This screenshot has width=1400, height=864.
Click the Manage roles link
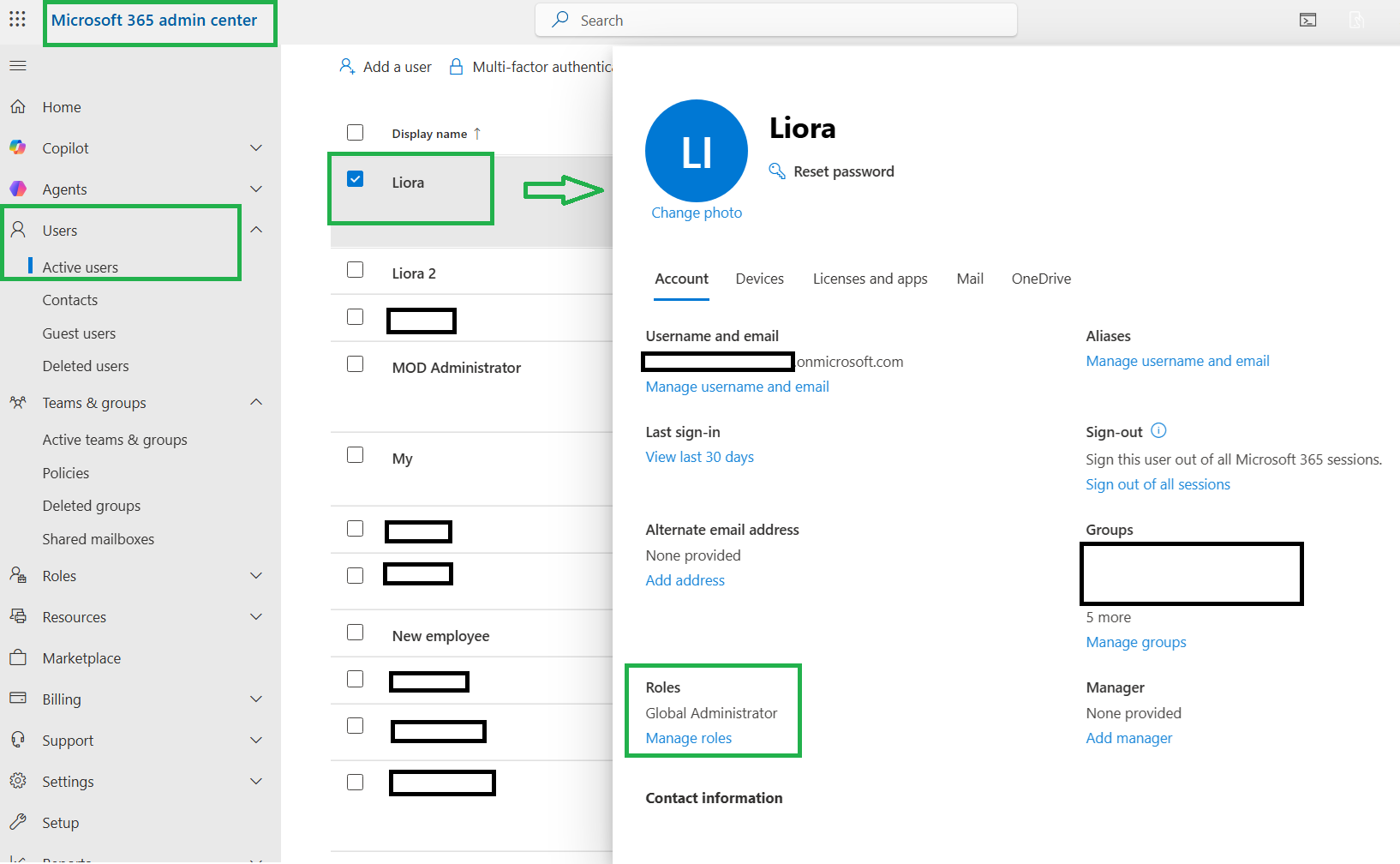coord(688,738)
